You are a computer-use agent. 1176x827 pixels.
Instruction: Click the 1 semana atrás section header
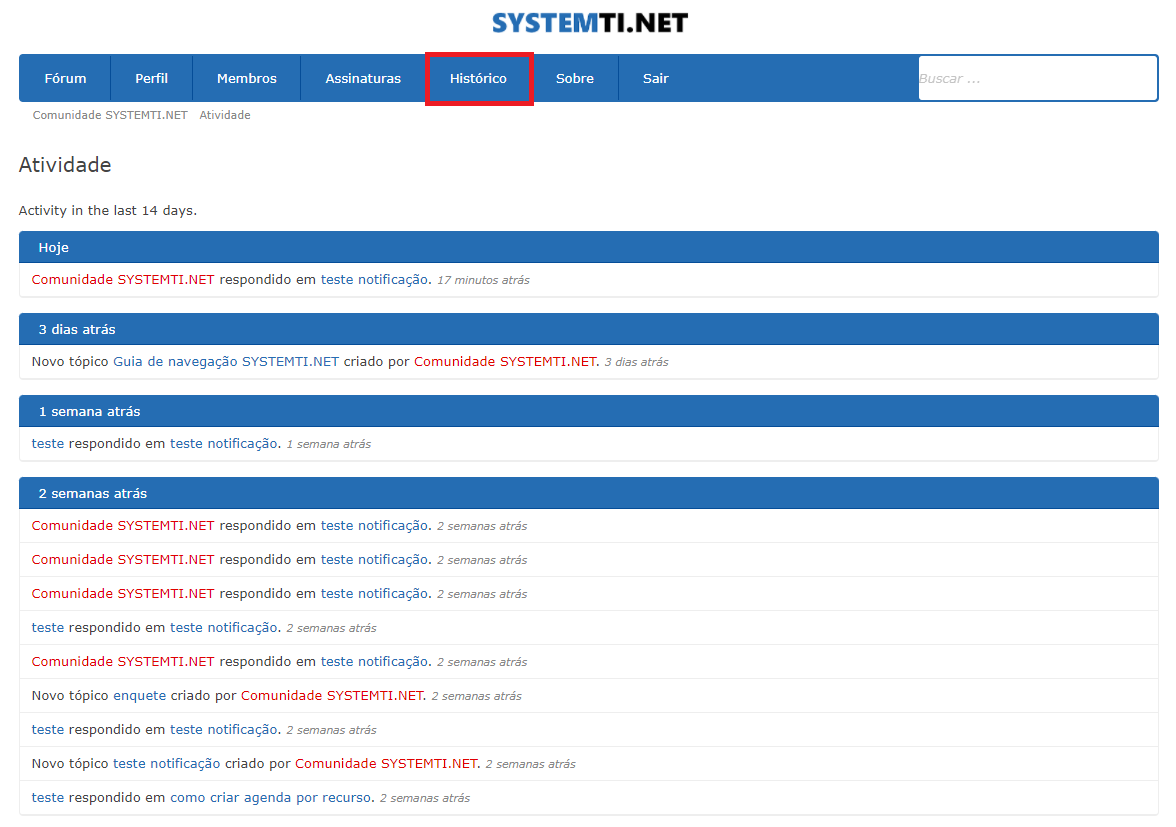[x=589, y=411]
